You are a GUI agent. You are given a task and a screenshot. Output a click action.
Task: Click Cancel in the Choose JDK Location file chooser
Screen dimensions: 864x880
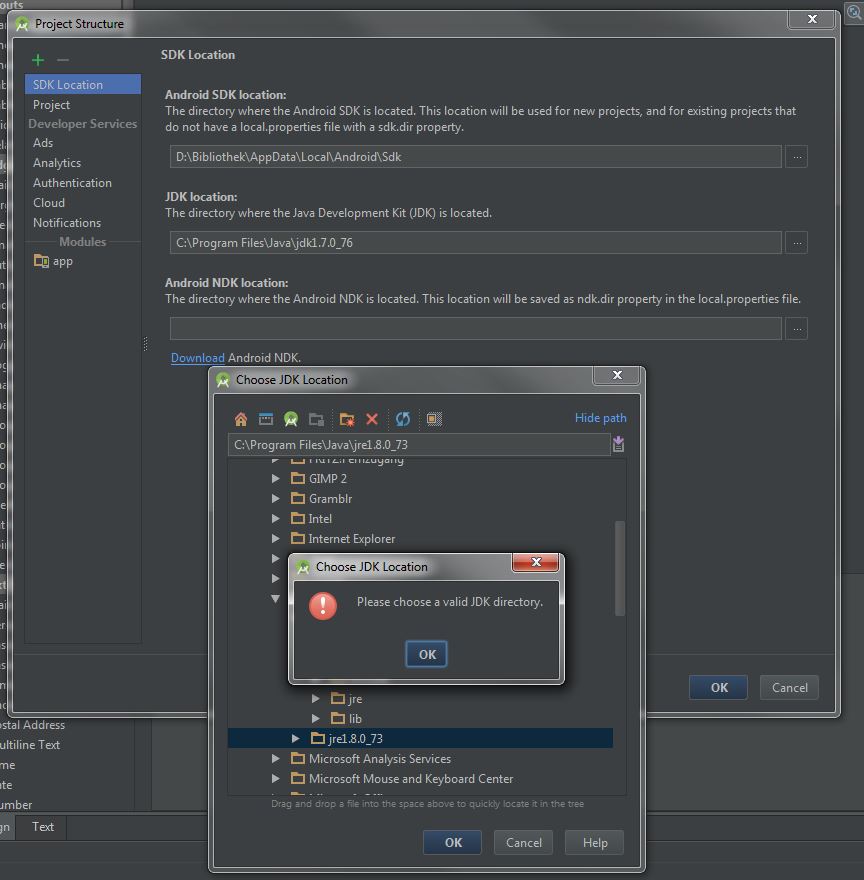tap(523, 842)
